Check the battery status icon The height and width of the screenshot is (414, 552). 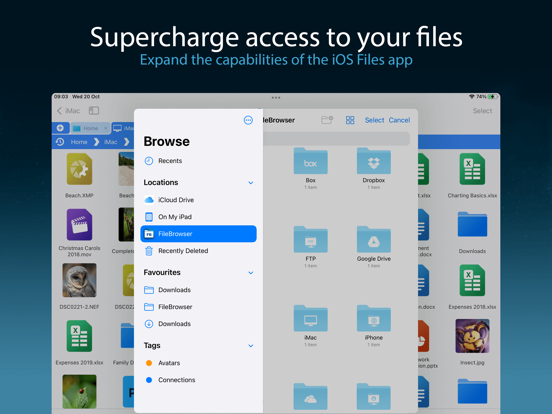pos(493,96)
